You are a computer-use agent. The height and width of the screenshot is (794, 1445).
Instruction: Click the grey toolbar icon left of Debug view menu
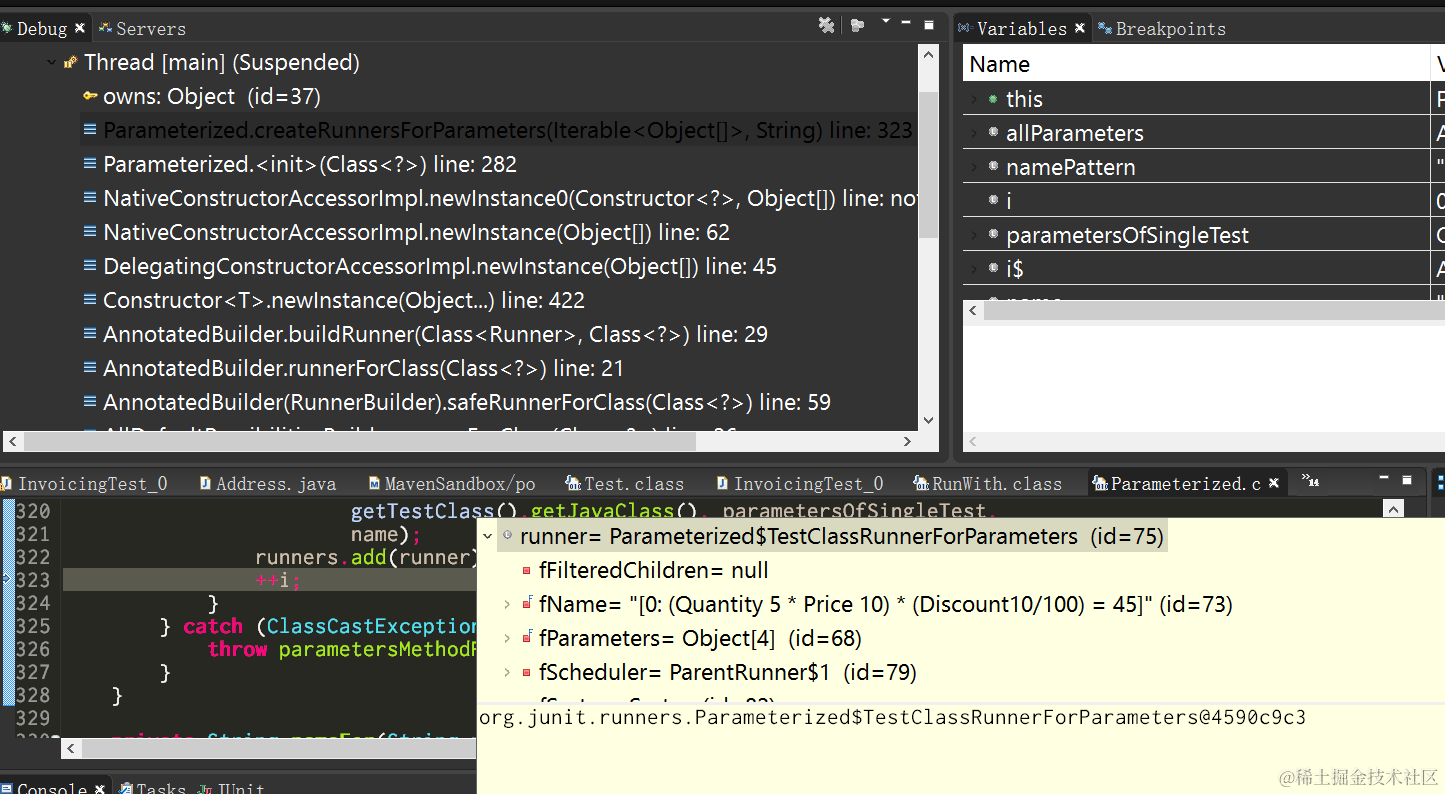tap(858, 25)
